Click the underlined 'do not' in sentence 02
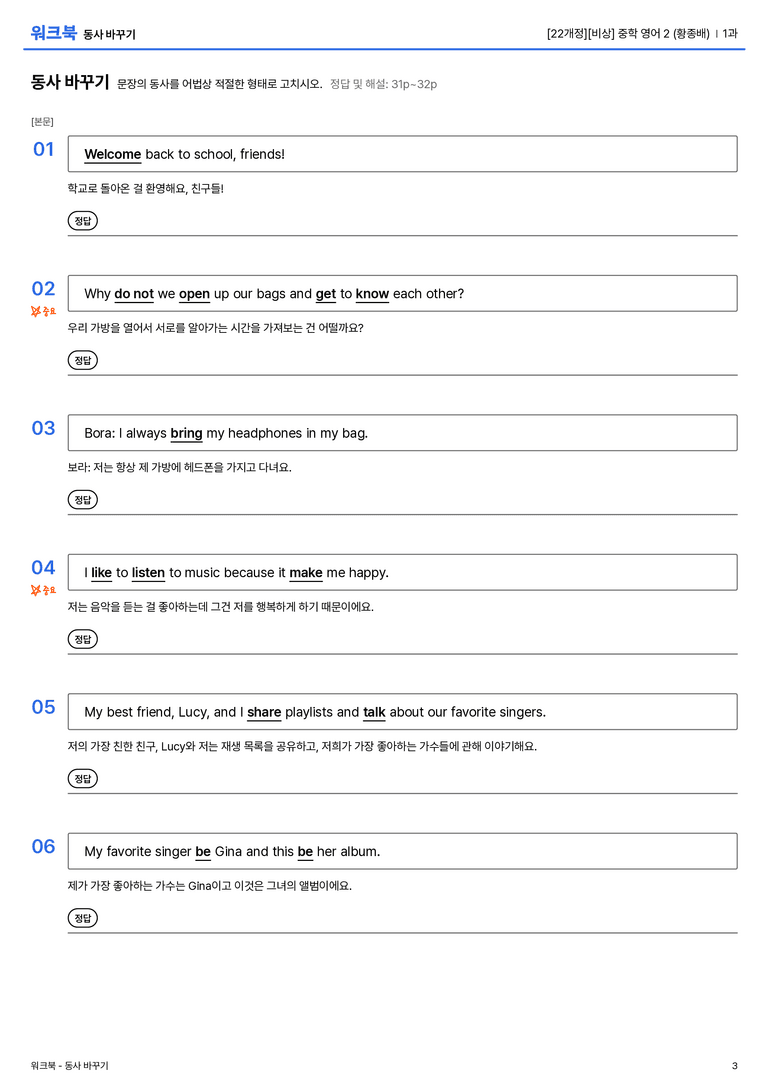The height and width of the screenshot is (1087, 768). [134, 294]
